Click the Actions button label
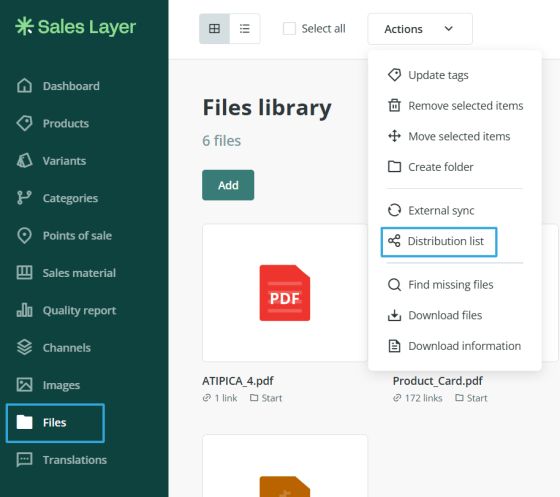Viewport: 560px width, 497px height. point(403,29)
